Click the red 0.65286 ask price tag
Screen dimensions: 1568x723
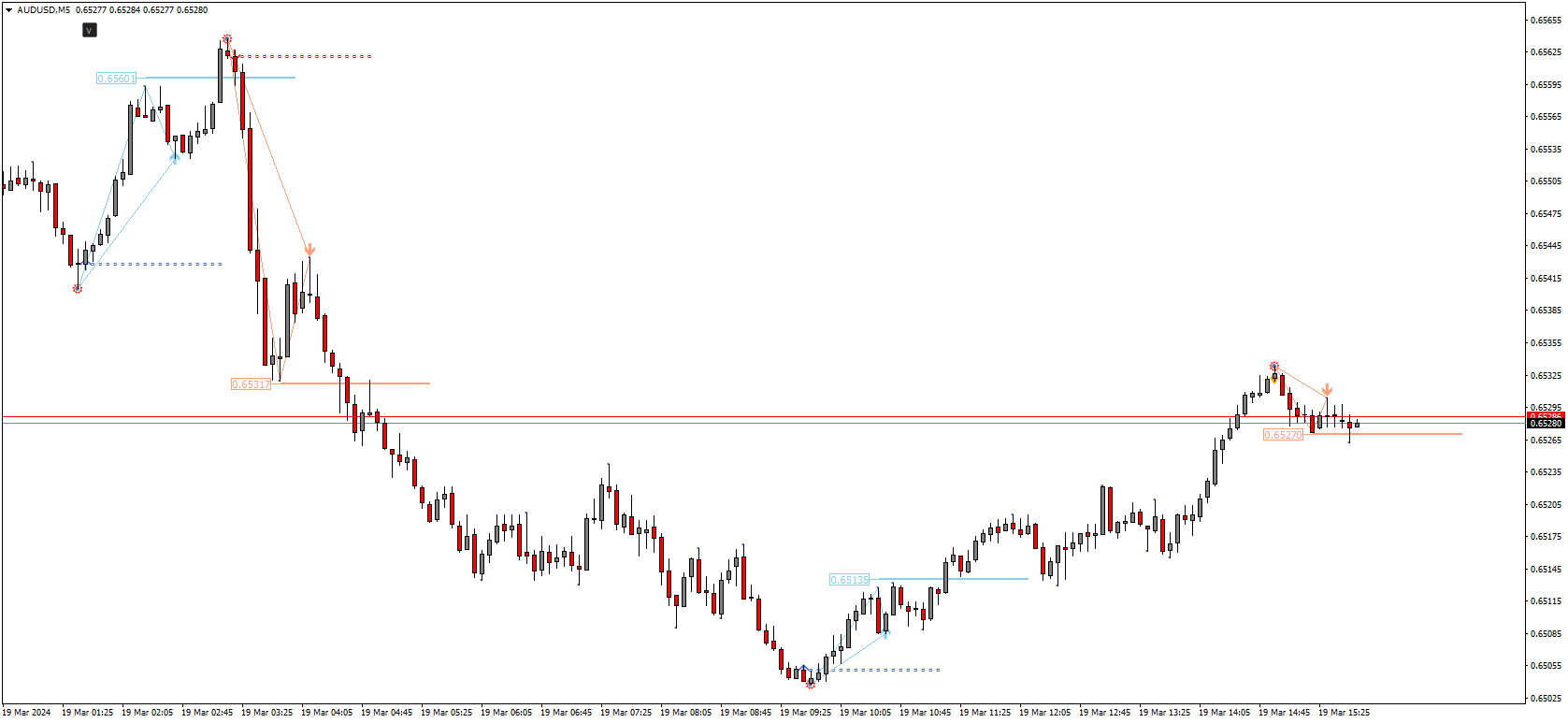click(x=1546, y=415)
